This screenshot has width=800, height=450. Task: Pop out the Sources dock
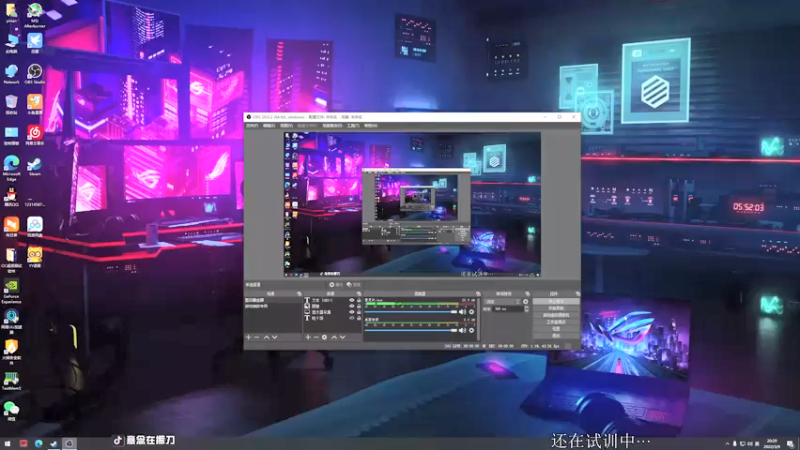click(359, 294)
